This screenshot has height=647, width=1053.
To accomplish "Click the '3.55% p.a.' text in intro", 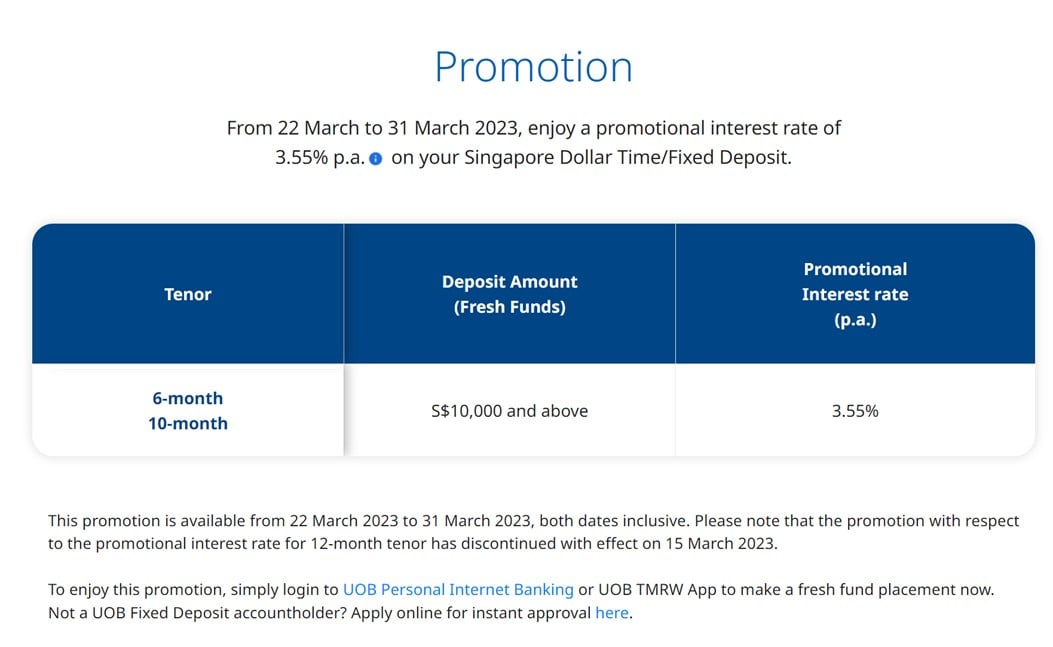I will (x=320, y=157).
